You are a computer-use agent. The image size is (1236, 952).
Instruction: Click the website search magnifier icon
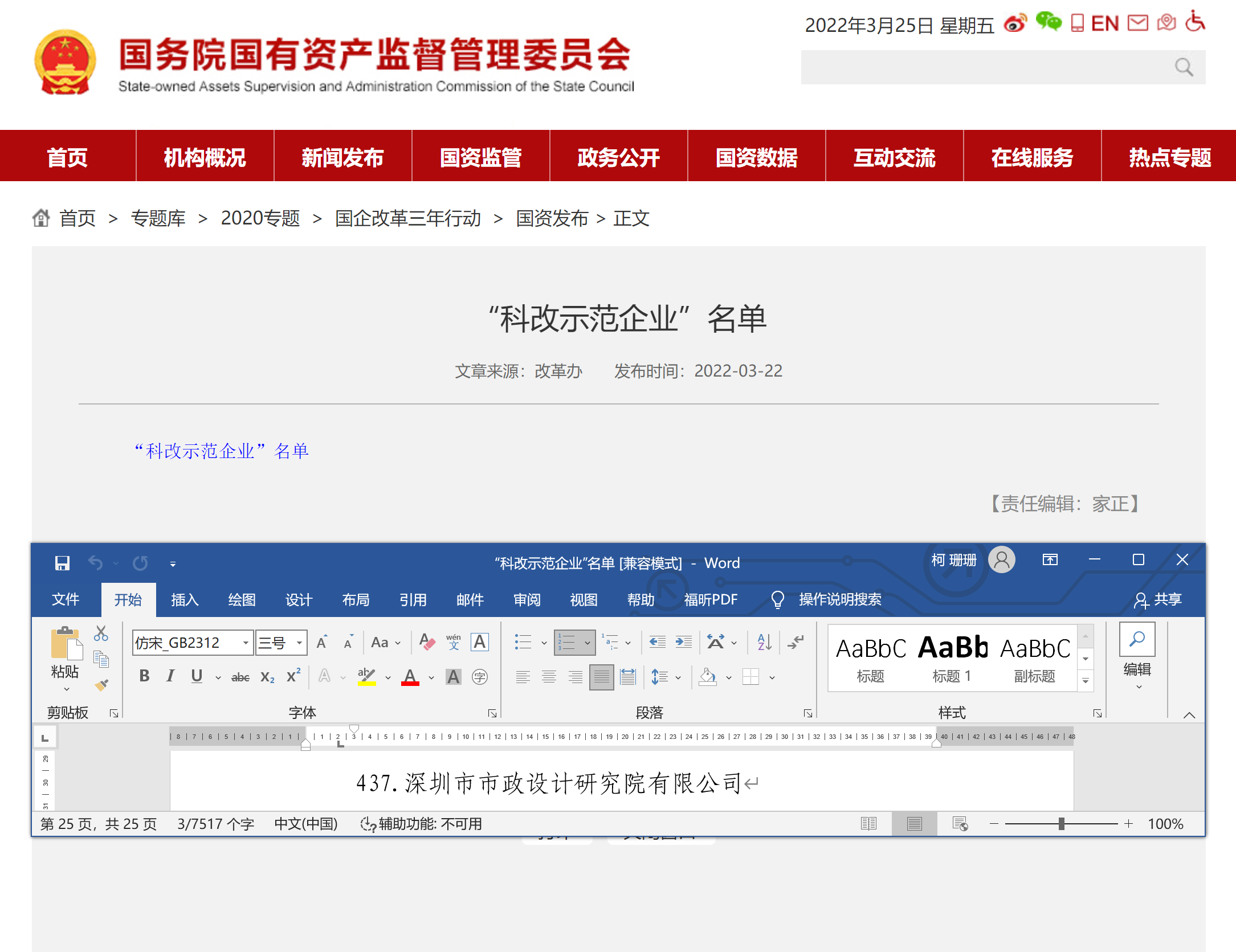[x=1184, y=67]
